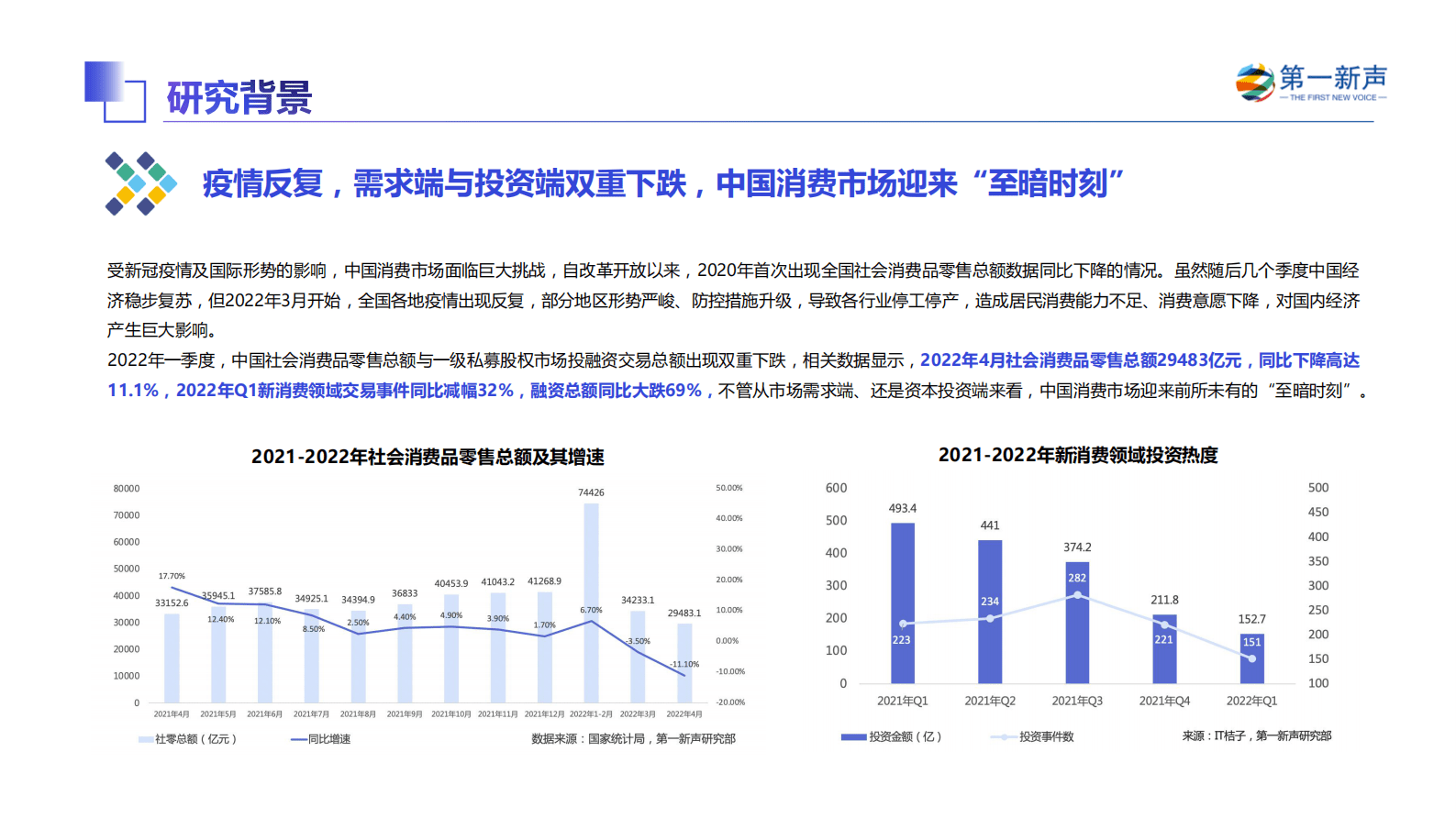The height and width of the screenshot is (818, 1456).
Task: Click the 29483.1 data label
Action: [x=684, y=613]
